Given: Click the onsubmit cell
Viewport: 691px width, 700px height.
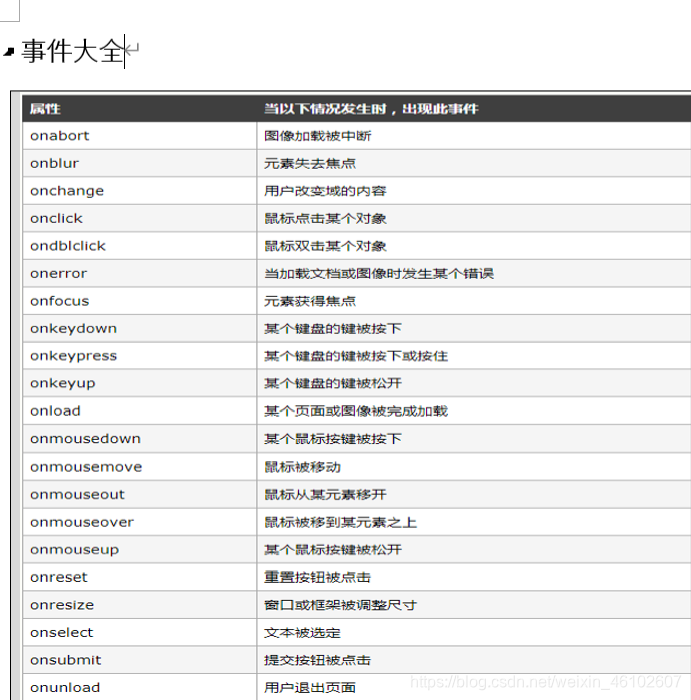Looking at the screenshot, I should click(x=140, y=660).
